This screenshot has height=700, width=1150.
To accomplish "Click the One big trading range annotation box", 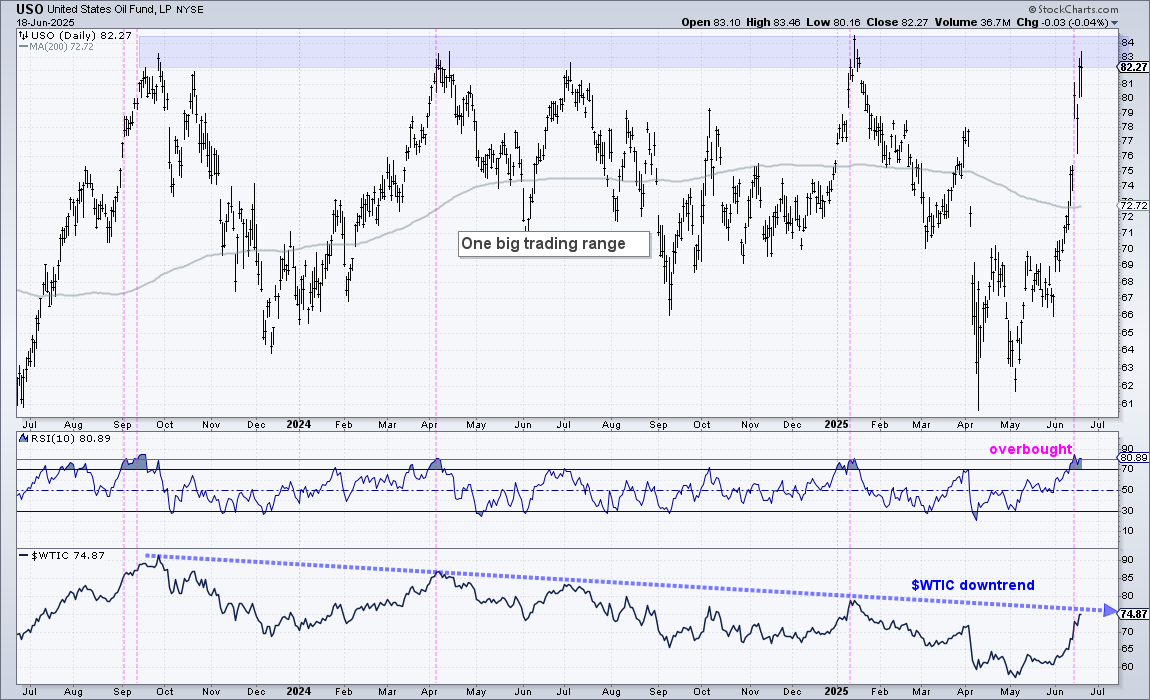I will (x=554, y=244).
